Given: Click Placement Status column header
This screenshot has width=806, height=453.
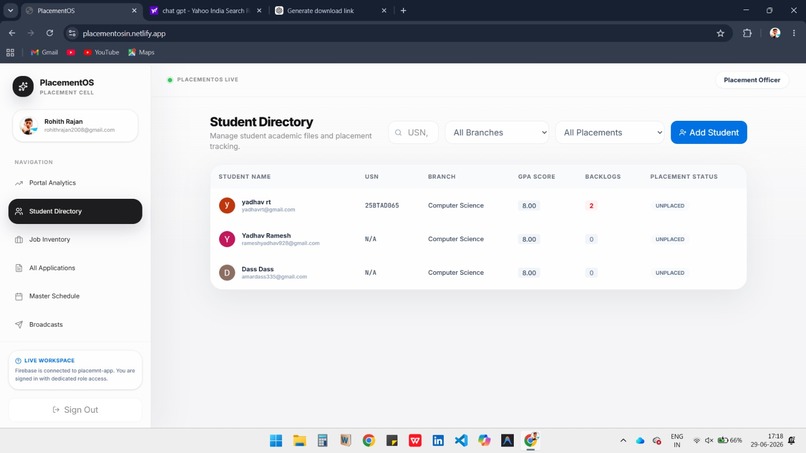Looking at the screenshot, I should pos(684,176).
